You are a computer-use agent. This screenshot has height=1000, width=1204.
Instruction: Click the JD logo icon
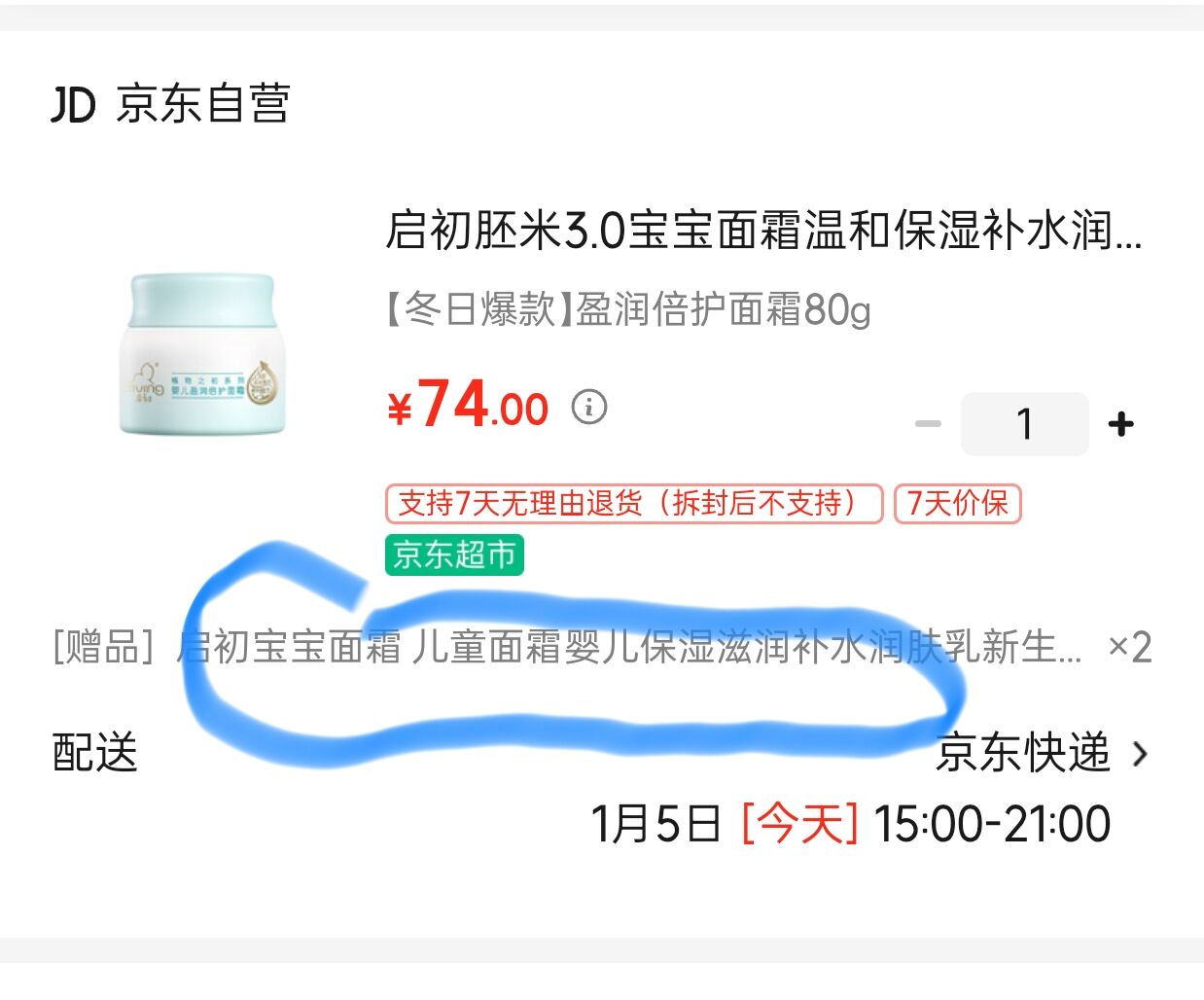(x=73, y=104)
